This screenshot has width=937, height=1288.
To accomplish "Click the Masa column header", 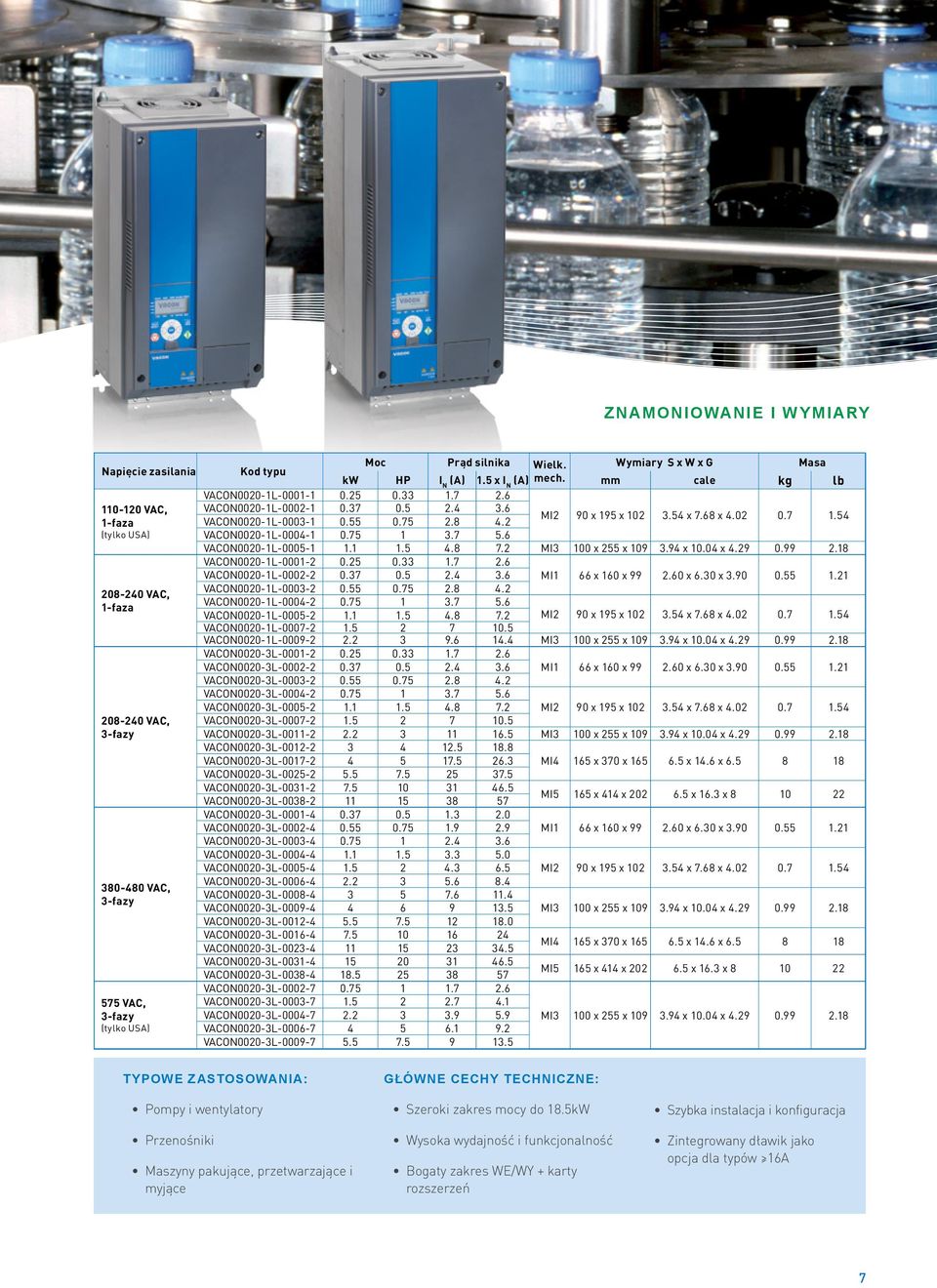I will tap(812, 463).
